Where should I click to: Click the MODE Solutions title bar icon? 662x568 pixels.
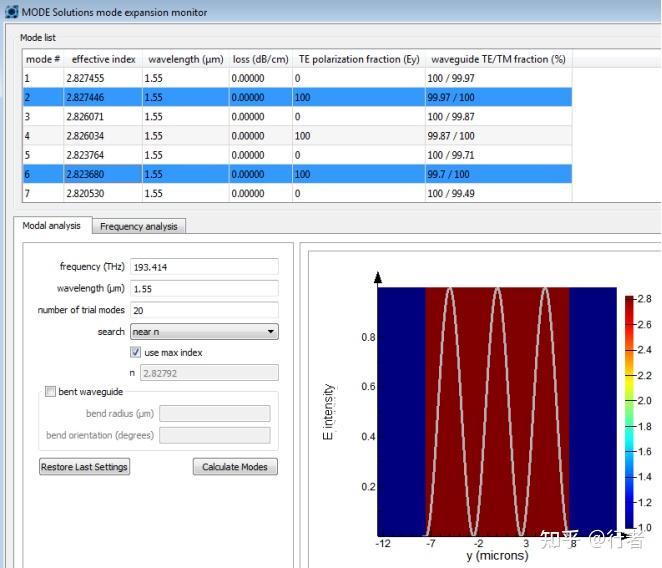tap(11, 12)
